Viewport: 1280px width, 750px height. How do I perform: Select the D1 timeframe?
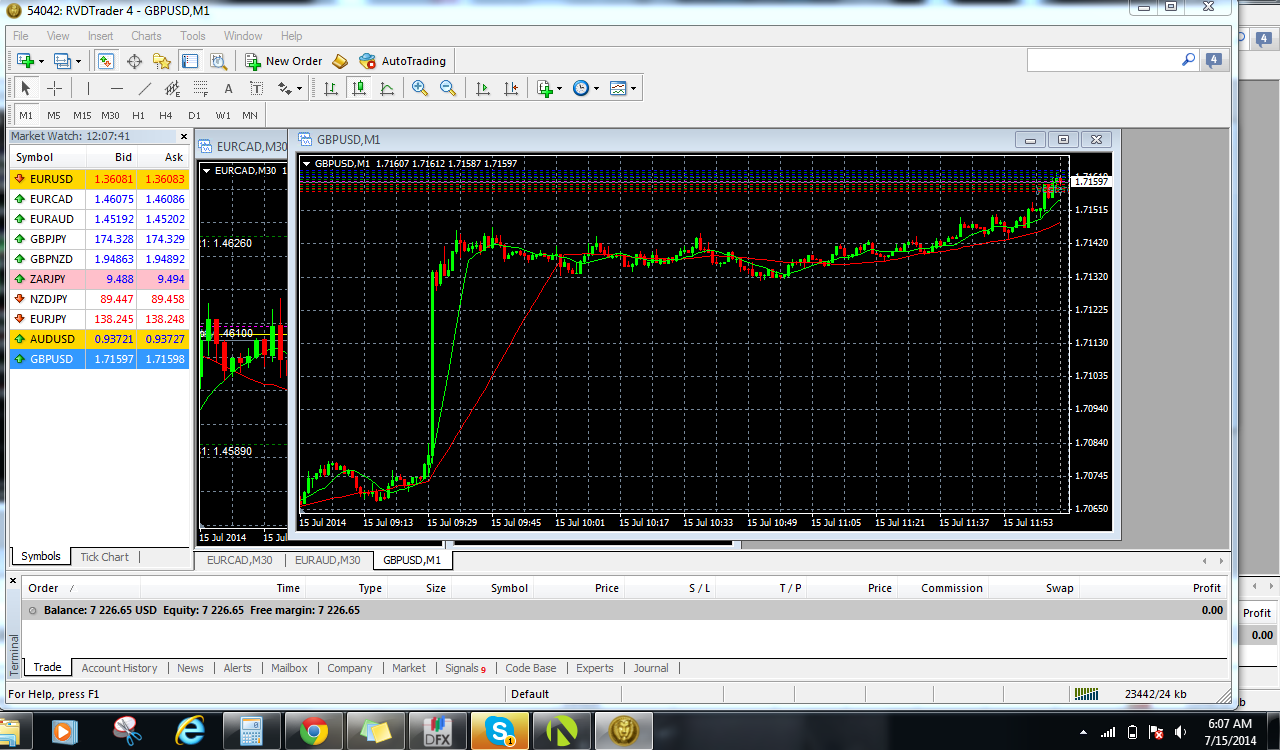[x=194, y=115]
